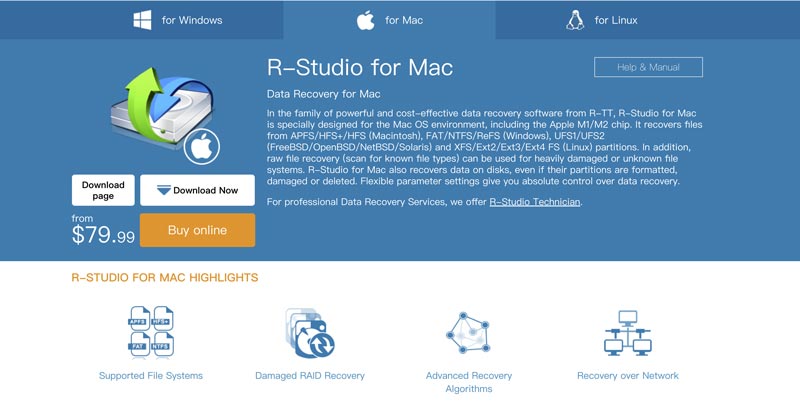Open the Advanced Recovery Algorithms link
800x407 pixels.
point(468,382)
